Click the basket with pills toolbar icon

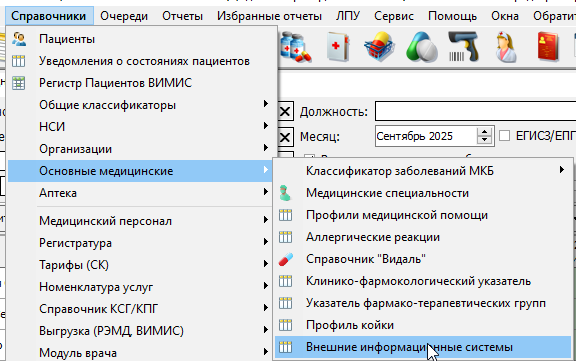tap(379, 47)
